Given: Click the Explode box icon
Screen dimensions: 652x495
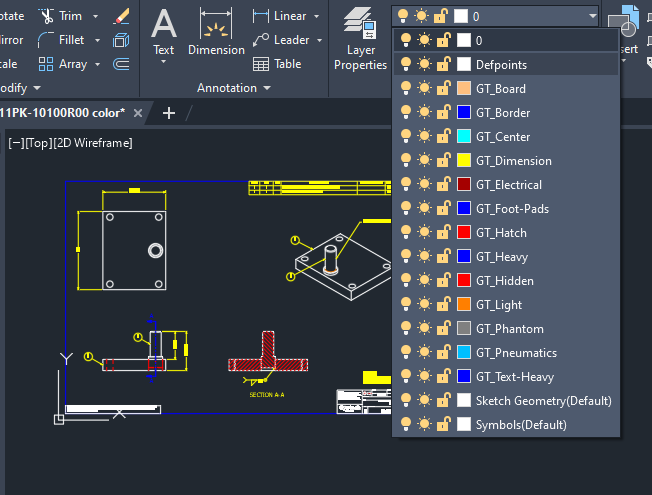Looking at the screenshot, I should point(121,40).
